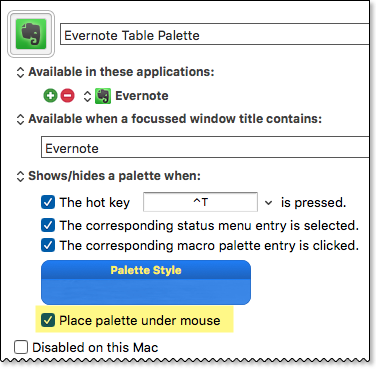Image resolution: width=376 pixels, height=369 pixels.
Task: Select the 'Evernote' application name label
Action: click(x=142, y=96)
